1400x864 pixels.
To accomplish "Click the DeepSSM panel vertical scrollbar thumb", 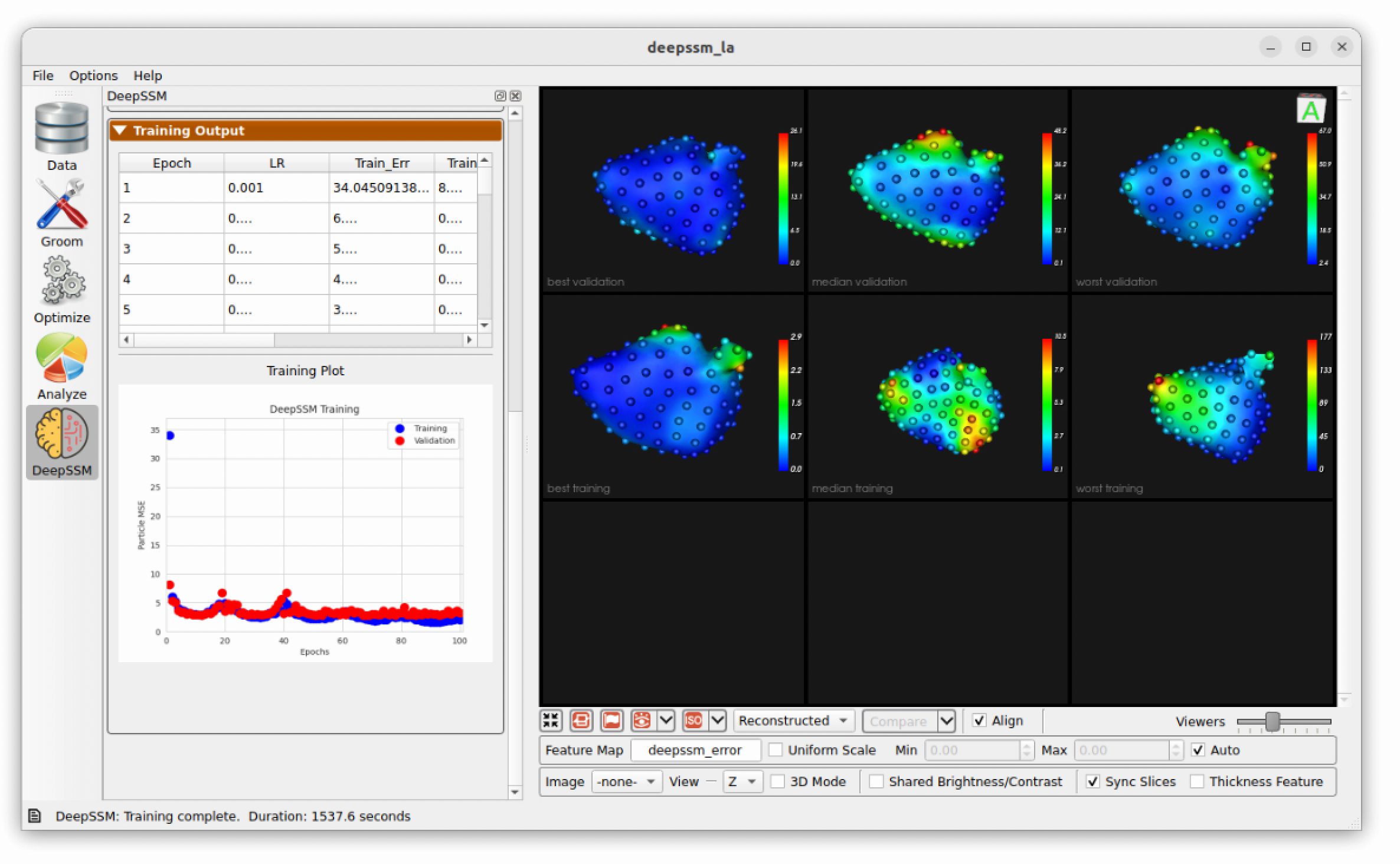I will 515,266.
